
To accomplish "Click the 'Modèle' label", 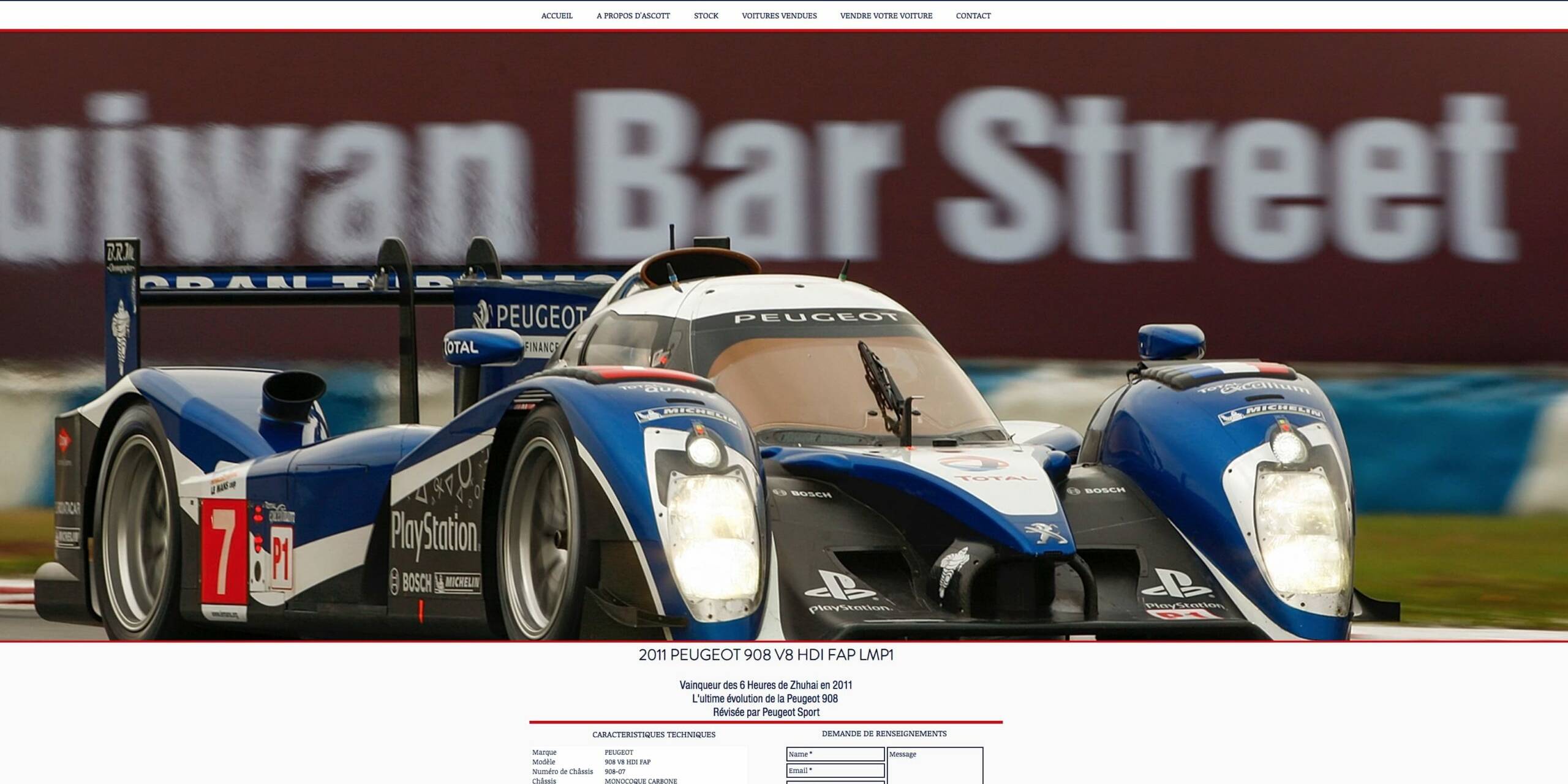I will pos(544,762).
